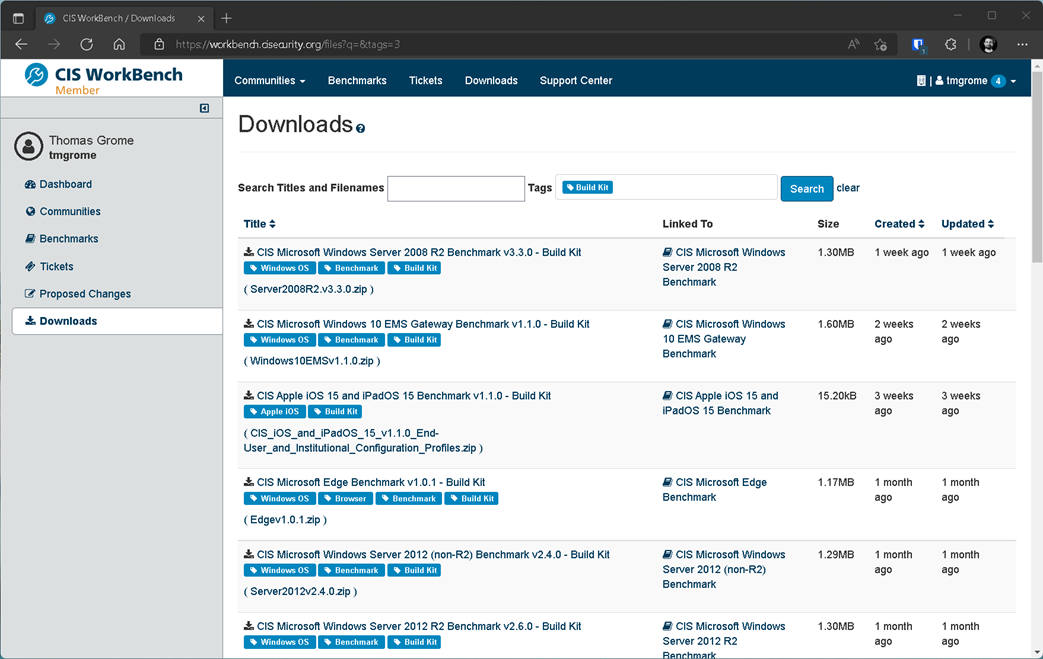The width and height of the screenshot is (1043, 659).
Task: Open the browser extensions menu
Action: 951,45
